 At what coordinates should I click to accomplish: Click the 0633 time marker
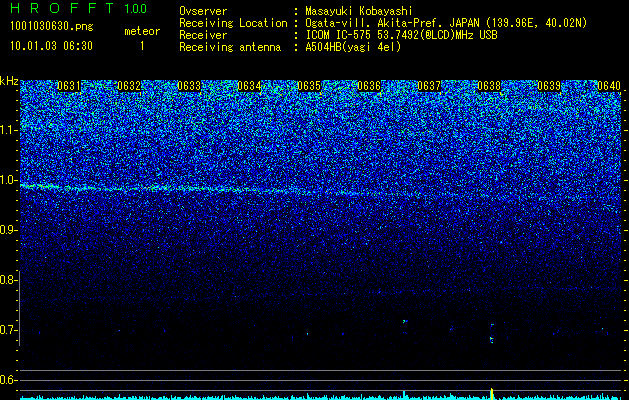[189, 86]
